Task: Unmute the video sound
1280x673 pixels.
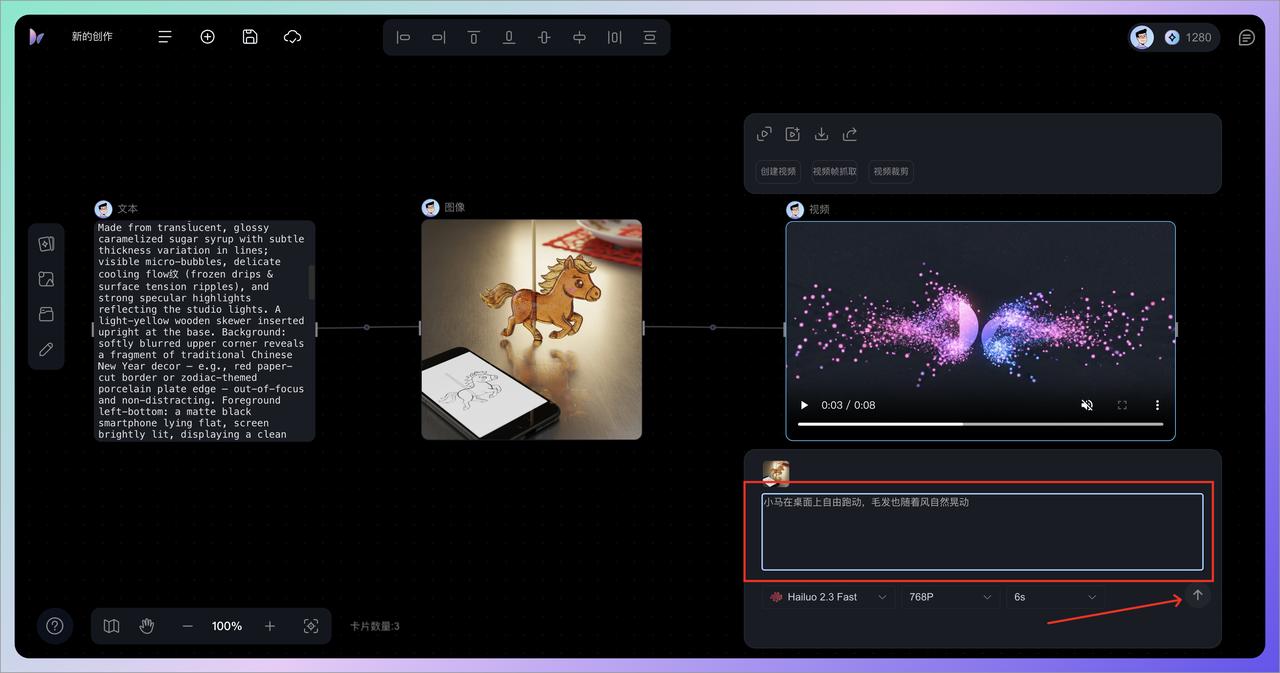Action: tap(1087, 405)
